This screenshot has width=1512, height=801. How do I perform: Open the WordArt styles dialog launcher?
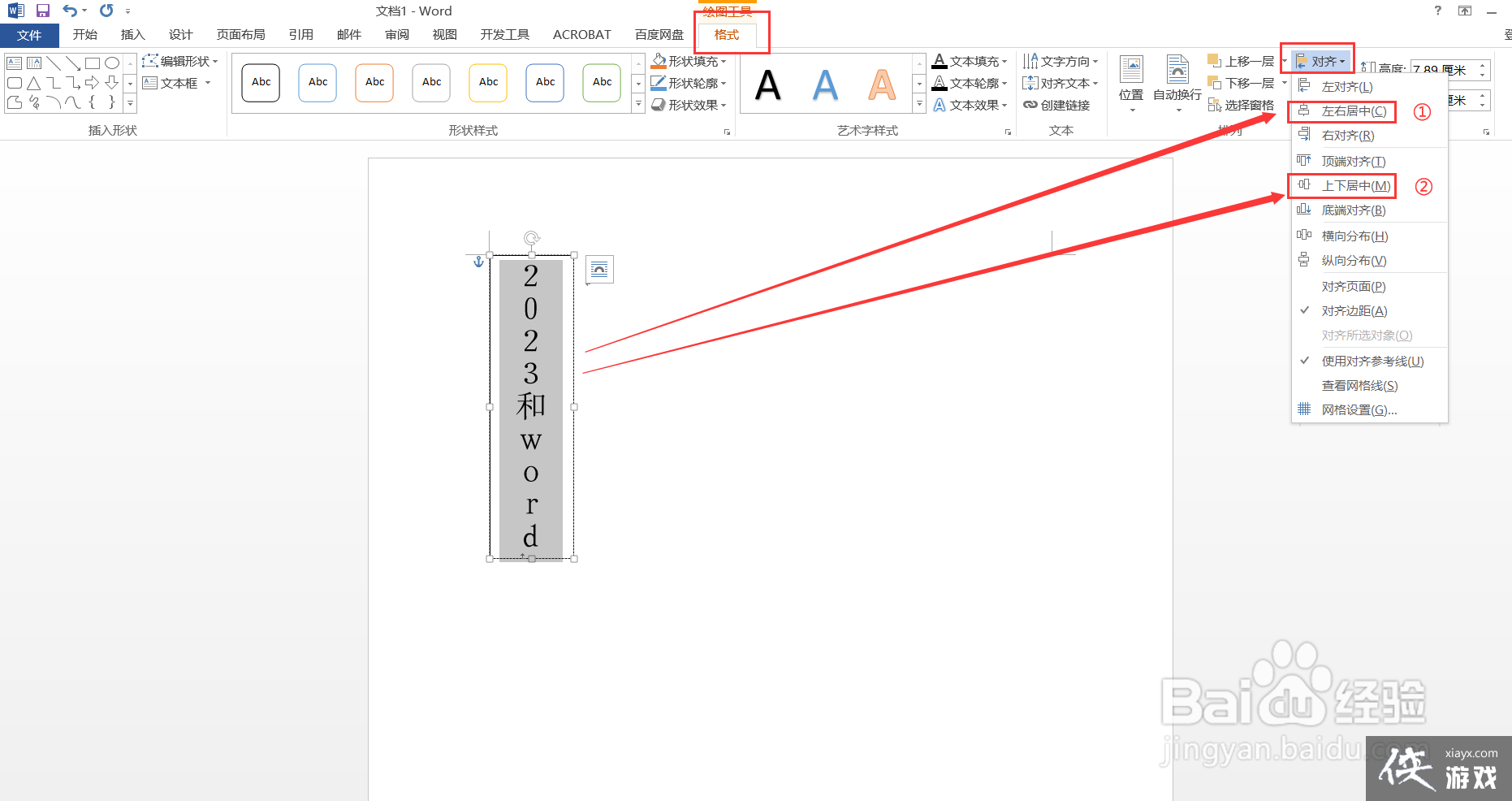point(1008,132)
